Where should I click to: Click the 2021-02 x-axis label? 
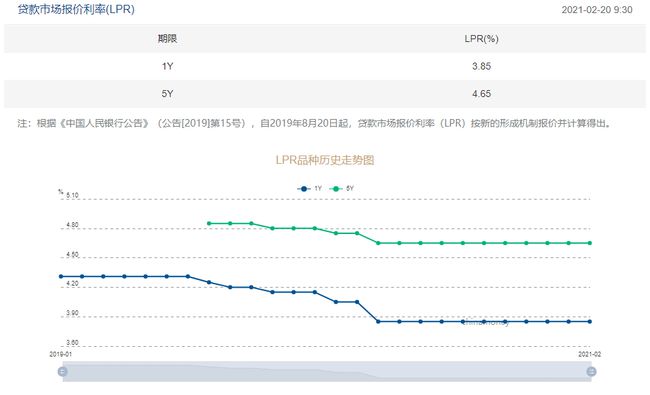pyautogui.click(x=589, y=354)
